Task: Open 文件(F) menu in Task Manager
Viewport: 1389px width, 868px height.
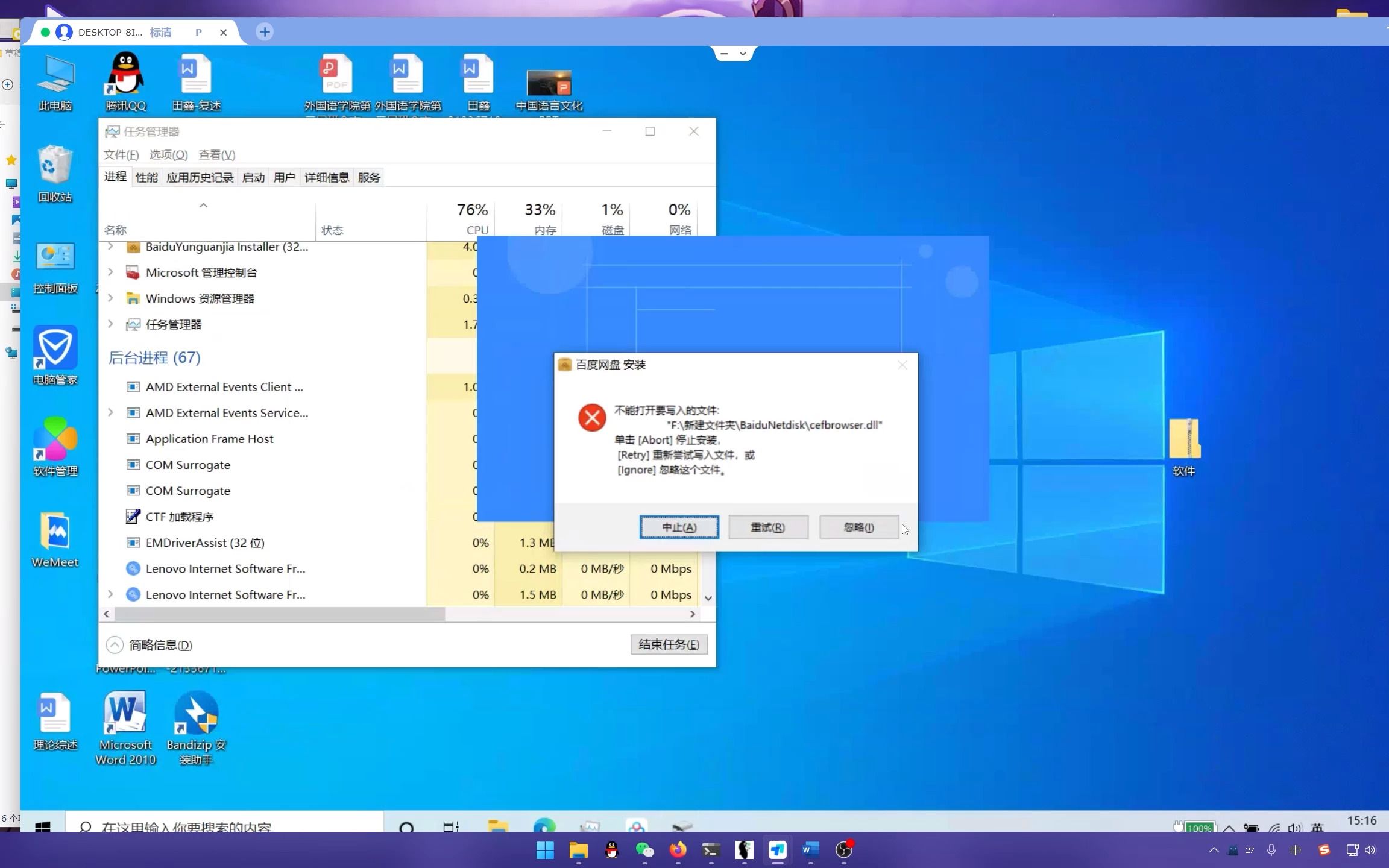Action: pyautogui.click(x=120, y=154)
